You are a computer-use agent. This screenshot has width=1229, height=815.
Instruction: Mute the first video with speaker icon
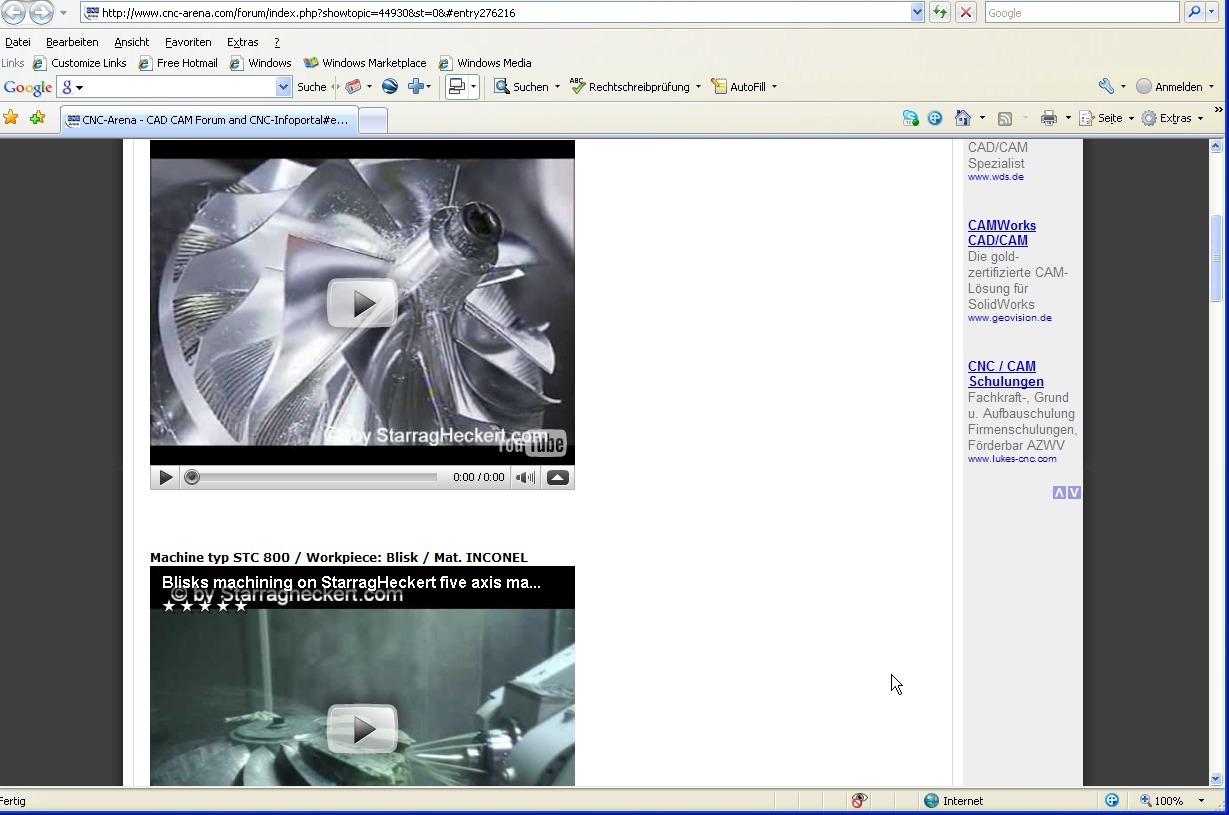(525, 478)
